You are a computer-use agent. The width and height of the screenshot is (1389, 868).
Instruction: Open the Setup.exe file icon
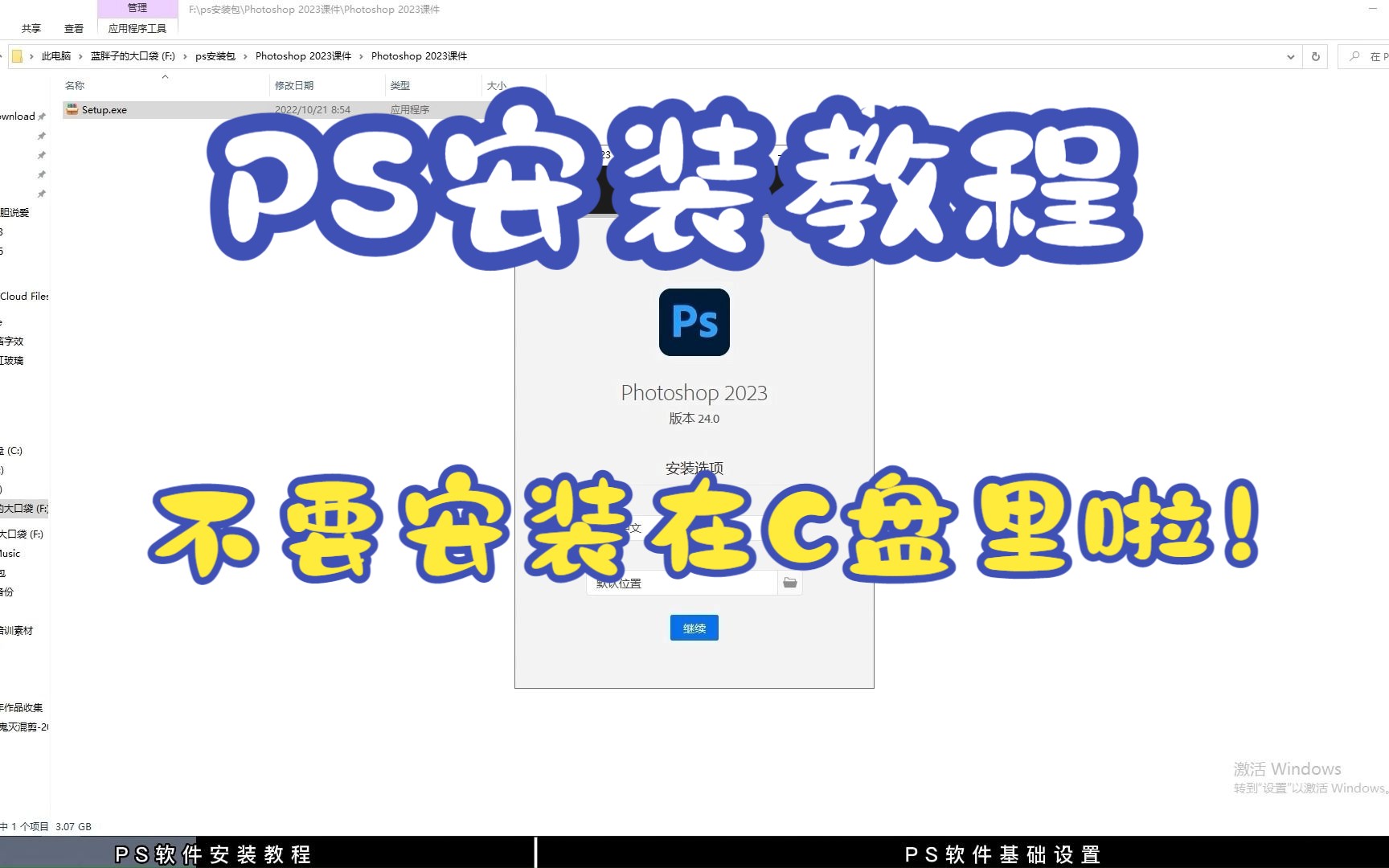72,109
